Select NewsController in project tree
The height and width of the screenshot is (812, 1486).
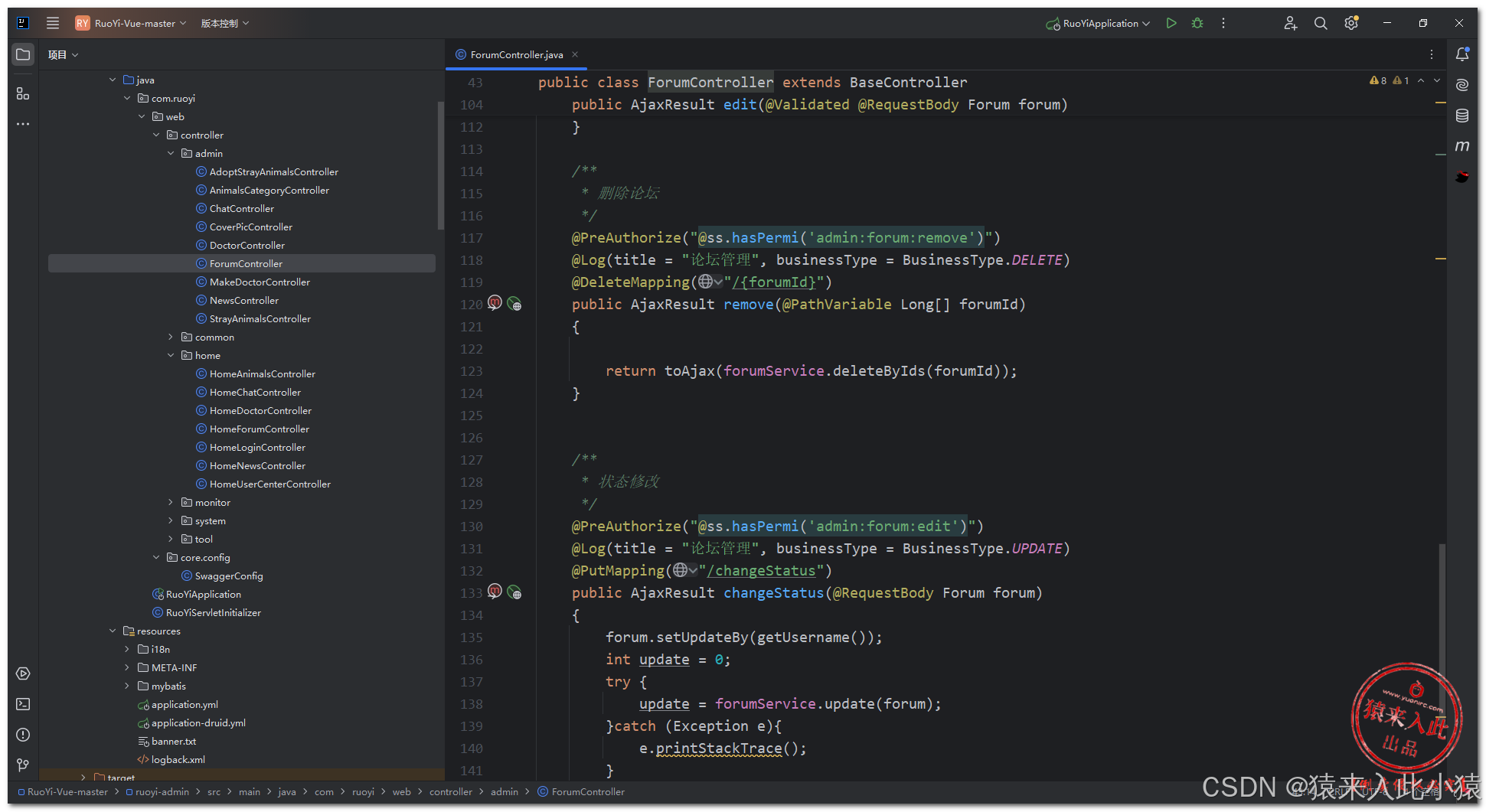coord(237,300)
